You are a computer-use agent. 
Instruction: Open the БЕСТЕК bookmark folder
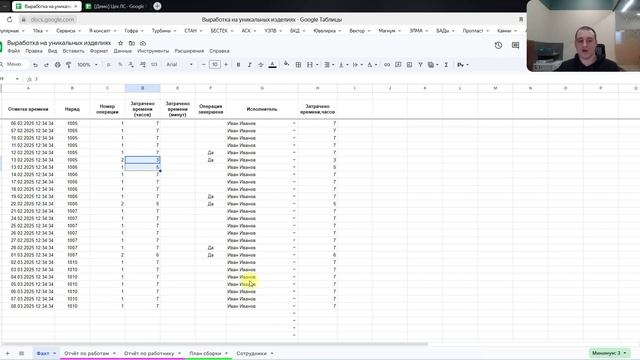tap(222, 31)
